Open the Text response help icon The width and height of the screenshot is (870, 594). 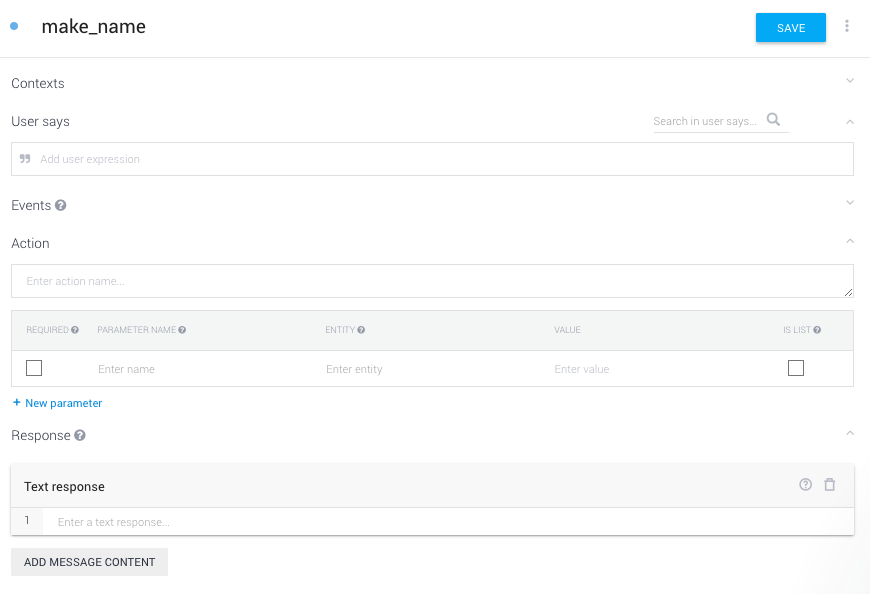coord(805,485)
